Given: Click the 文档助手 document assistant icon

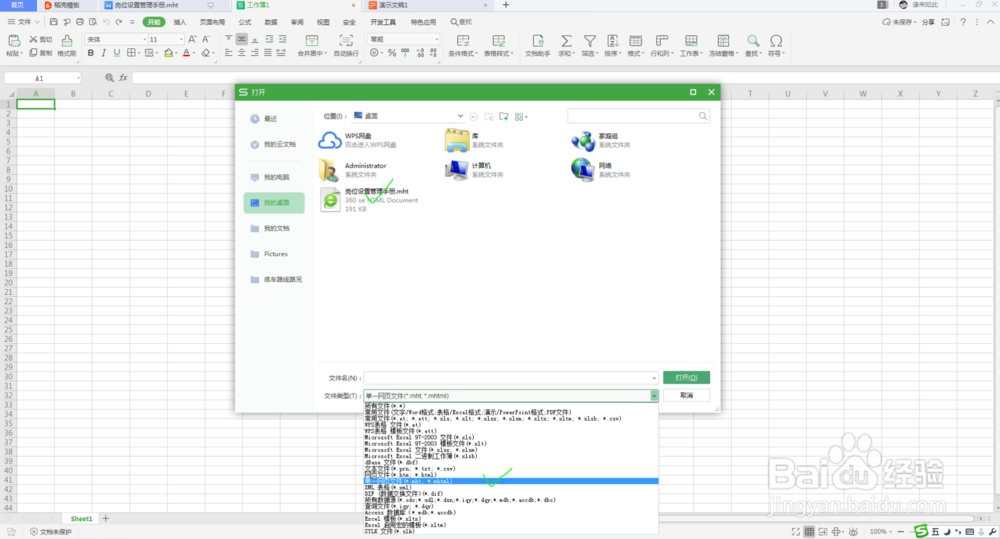Looking at the screenshot, I should [x=538, y=41].
